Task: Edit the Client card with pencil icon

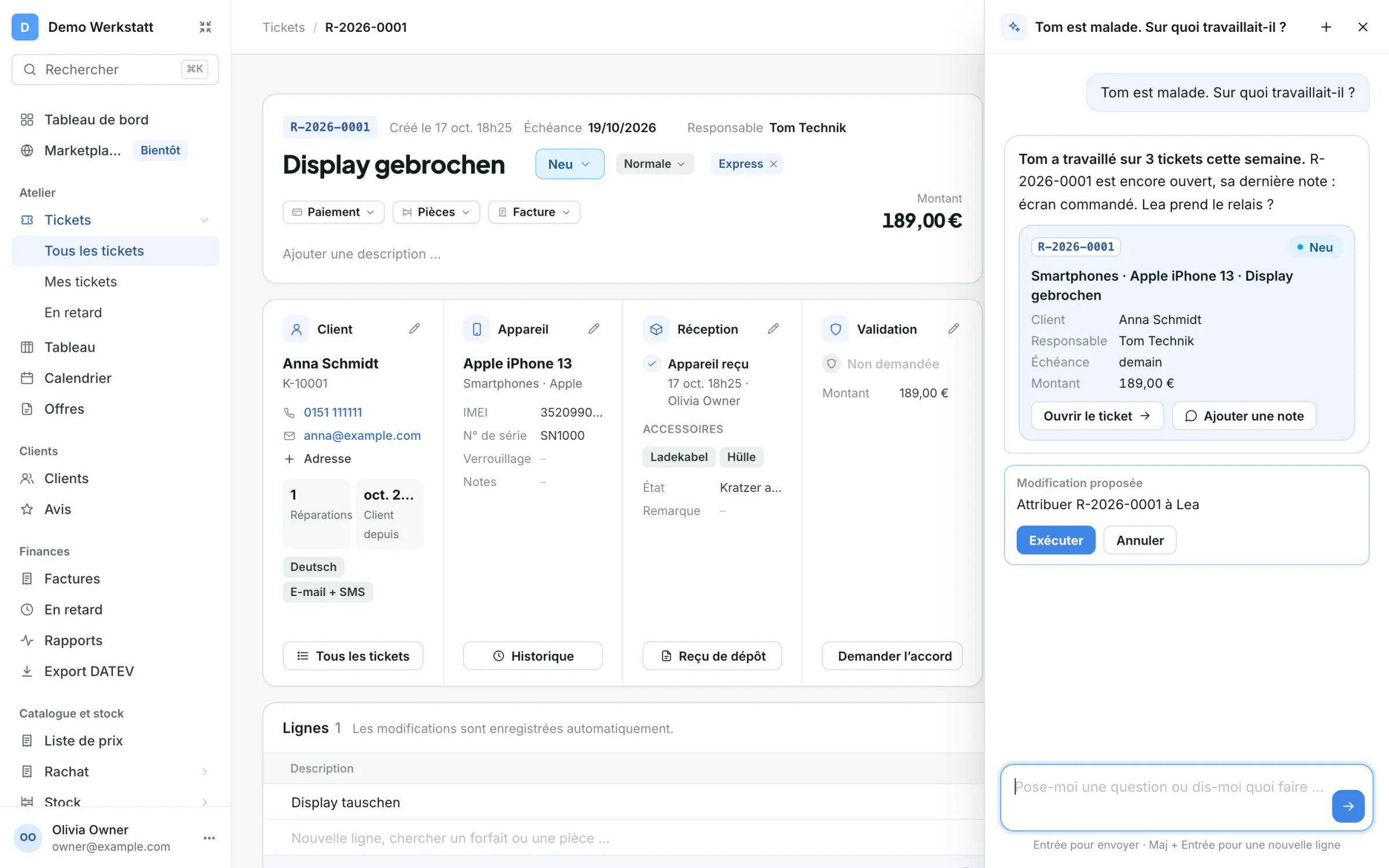Action: (414, 329)
